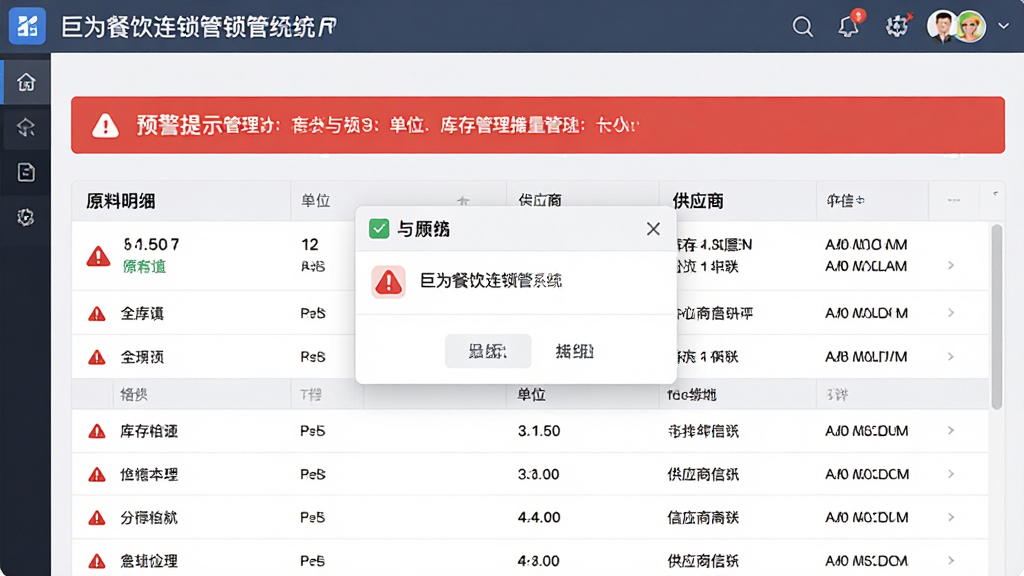Select the 4.4.00 value cell

pos(539,517)
